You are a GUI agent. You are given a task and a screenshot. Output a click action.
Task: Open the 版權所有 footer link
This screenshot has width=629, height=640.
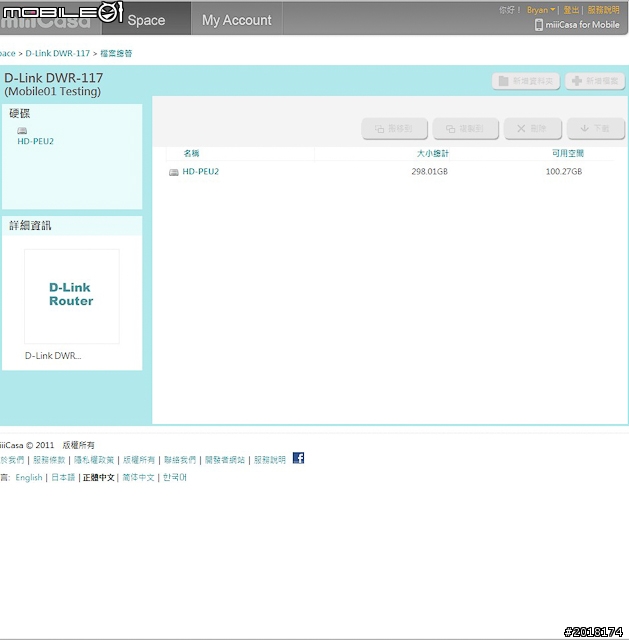click(139, 460)
